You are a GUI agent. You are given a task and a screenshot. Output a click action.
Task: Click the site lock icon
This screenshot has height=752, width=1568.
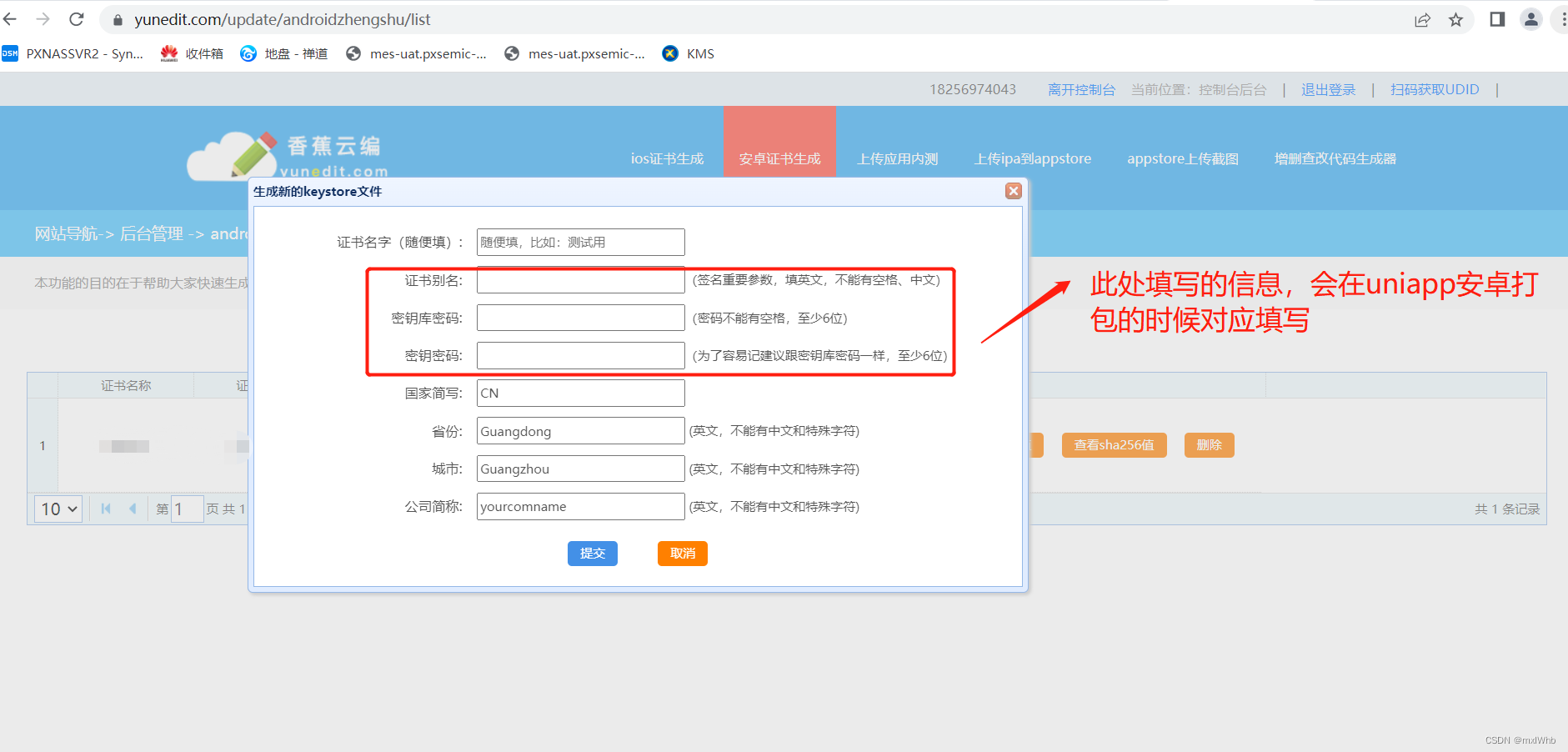point(118,20)
